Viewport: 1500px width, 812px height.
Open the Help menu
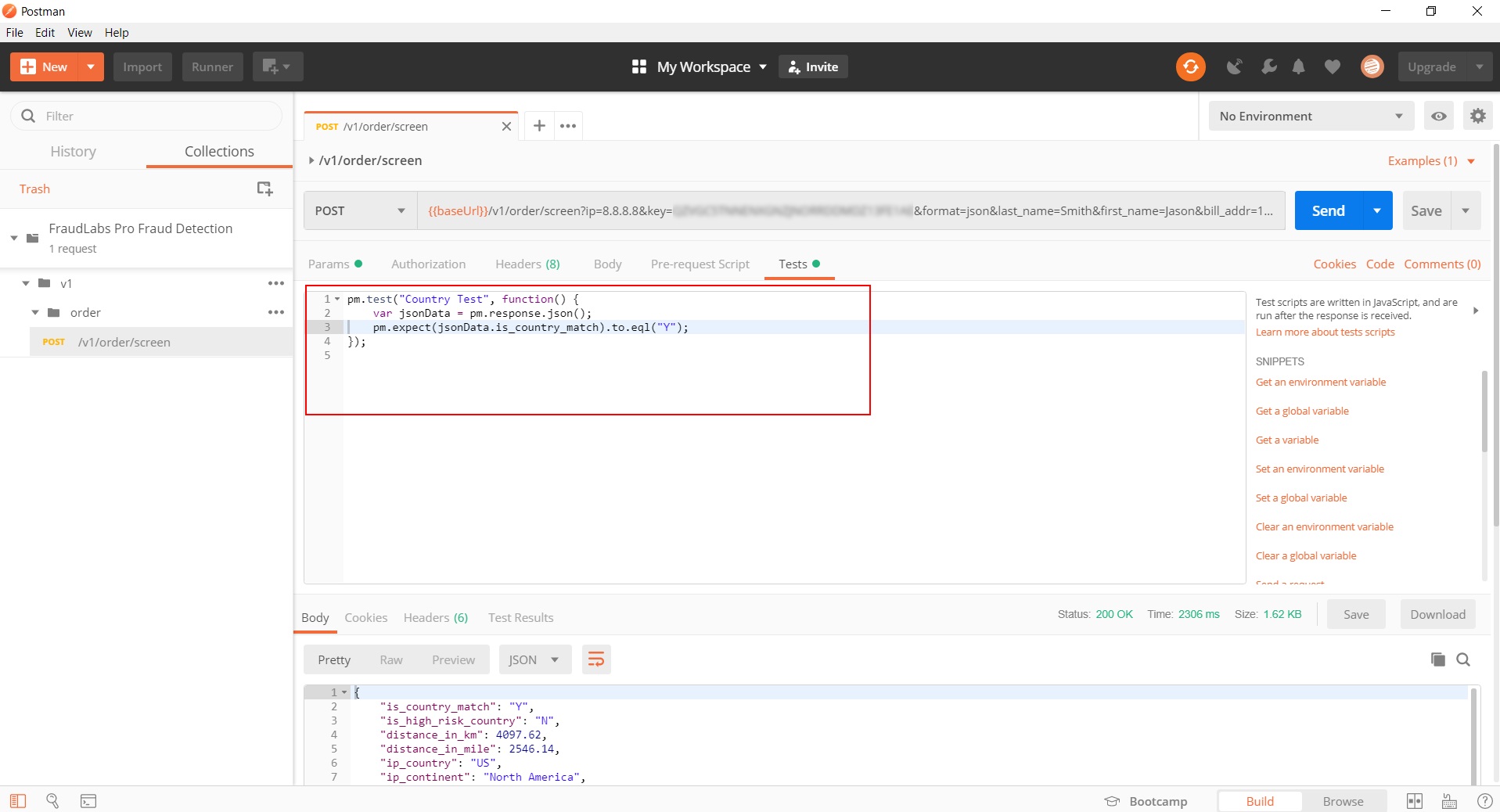(117, 32)
